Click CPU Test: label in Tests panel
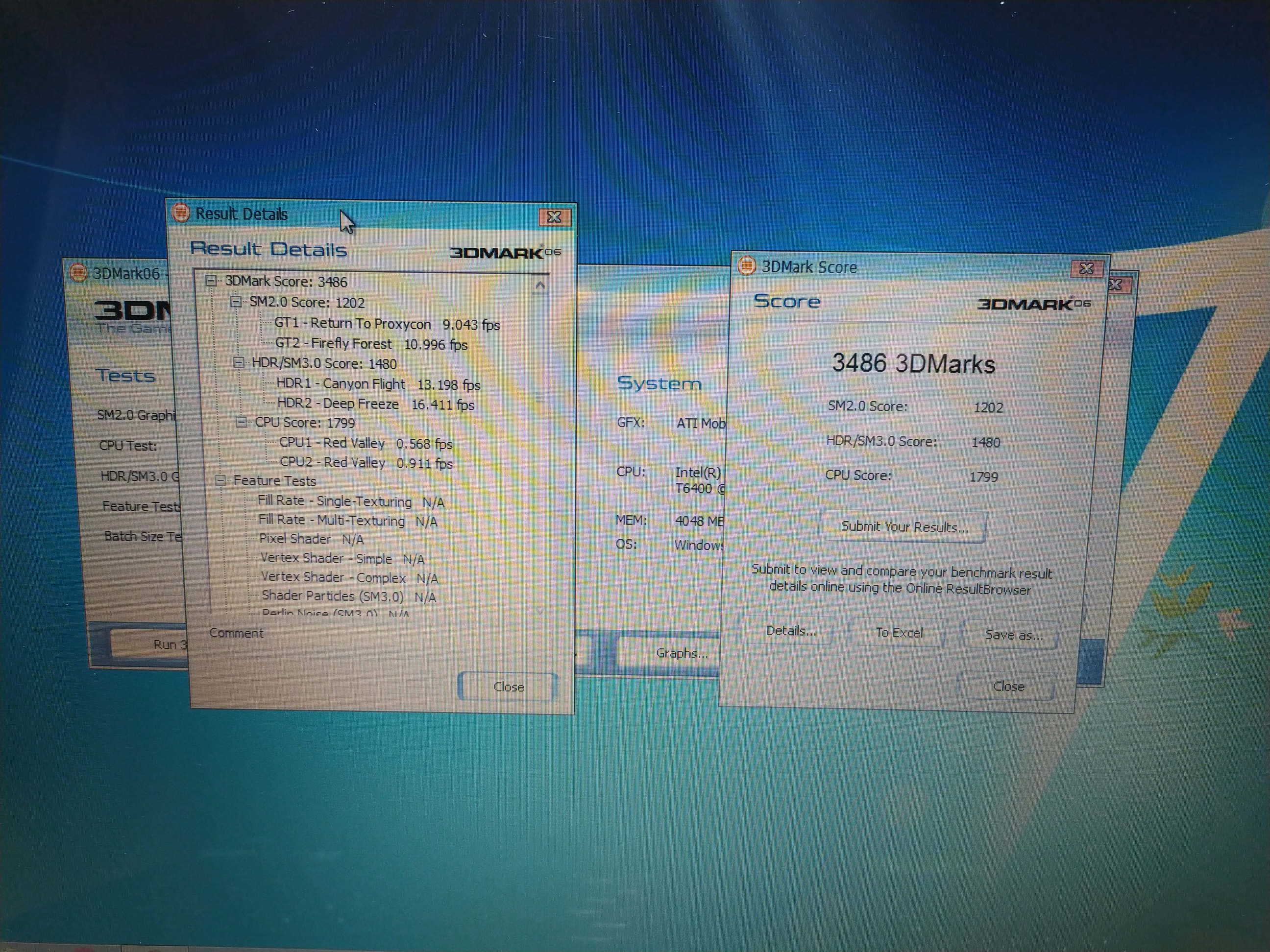The width and height of the screenshot is (1270, 952). (x=127, y=446)
